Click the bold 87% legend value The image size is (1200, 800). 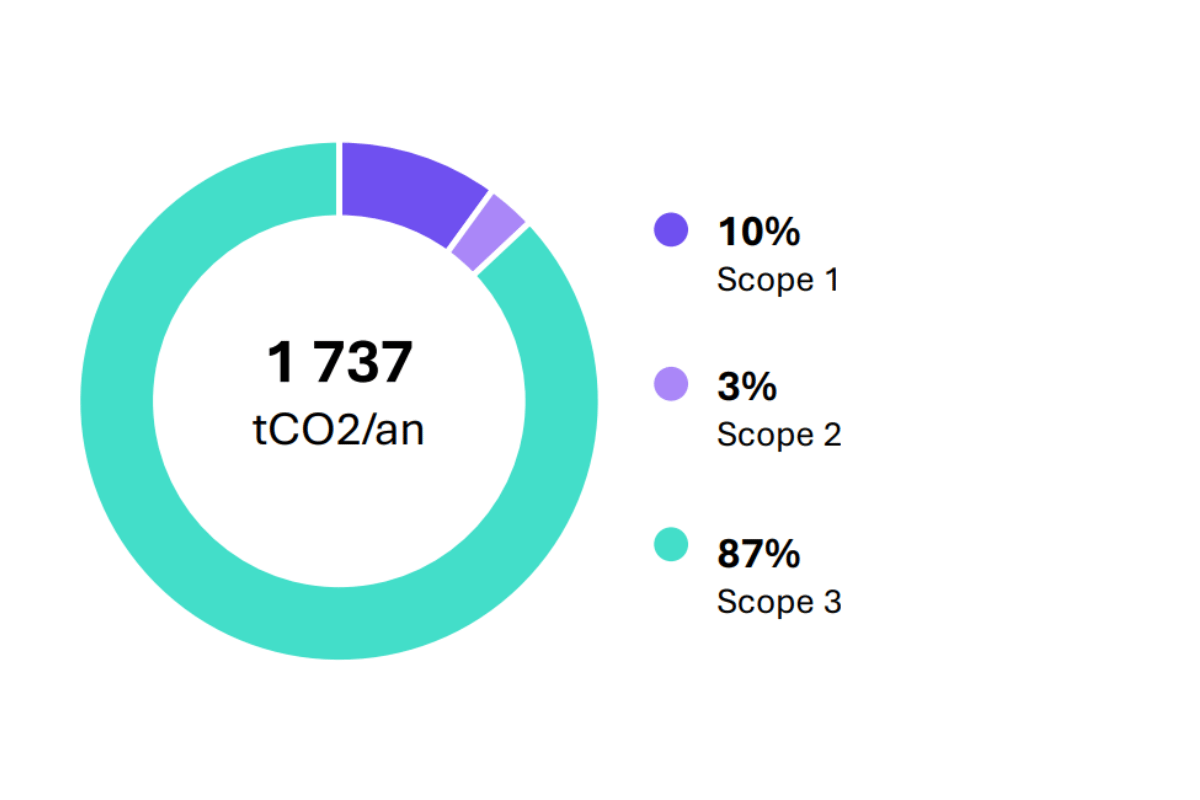758,553
